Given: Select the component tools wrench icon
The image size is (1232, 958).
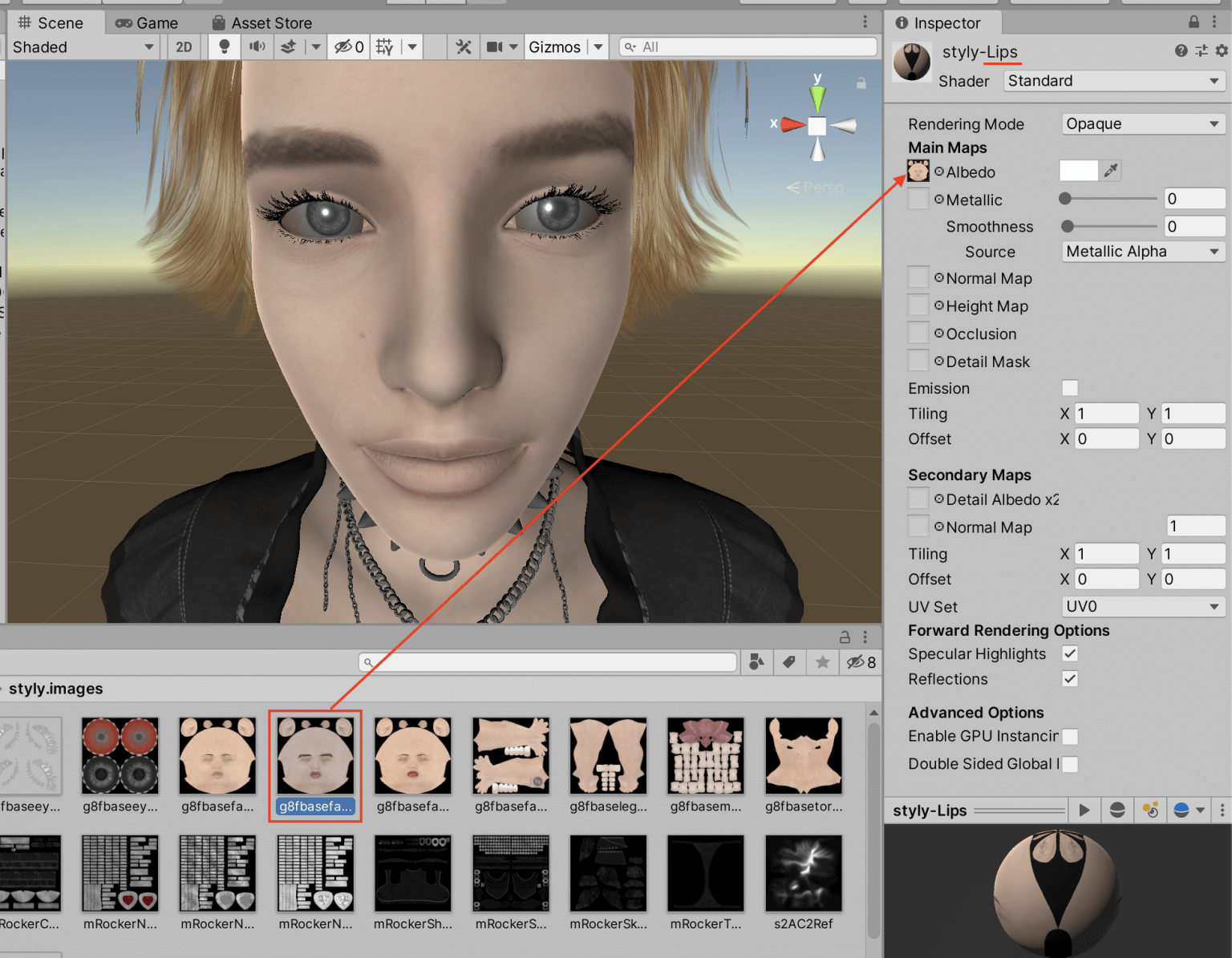Looking at the screenshot, I should tap(463, 46).
